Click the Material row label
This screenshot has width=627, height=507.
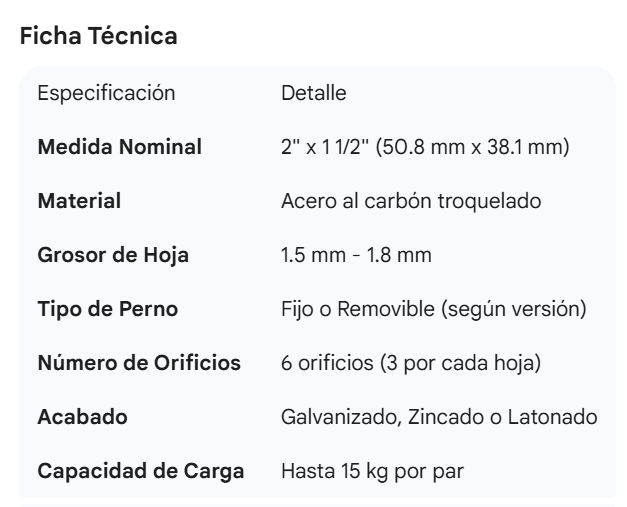[x=79, y=201]
